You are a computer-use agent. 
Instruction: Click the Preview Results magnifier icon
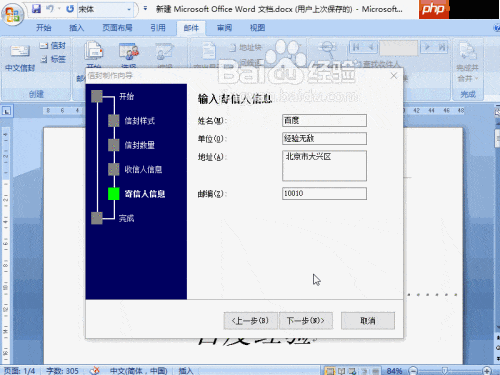pos(327,50)
